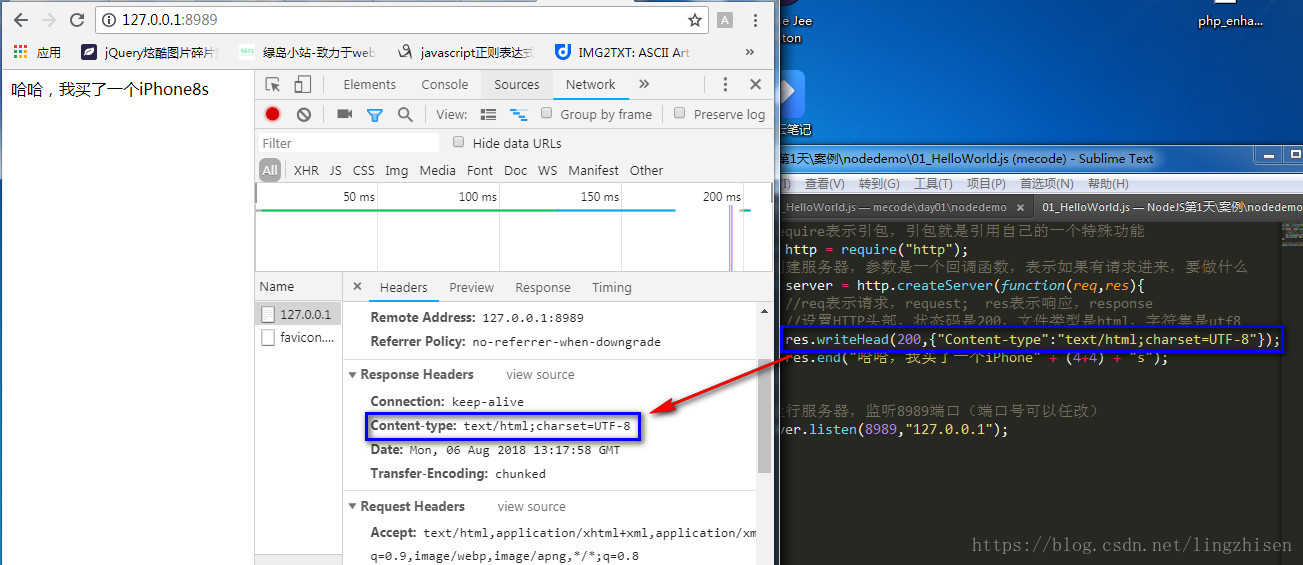Screen dimensions: 1303x565
Task: Open the Timing details tab
Action: [x=611, y=287]
